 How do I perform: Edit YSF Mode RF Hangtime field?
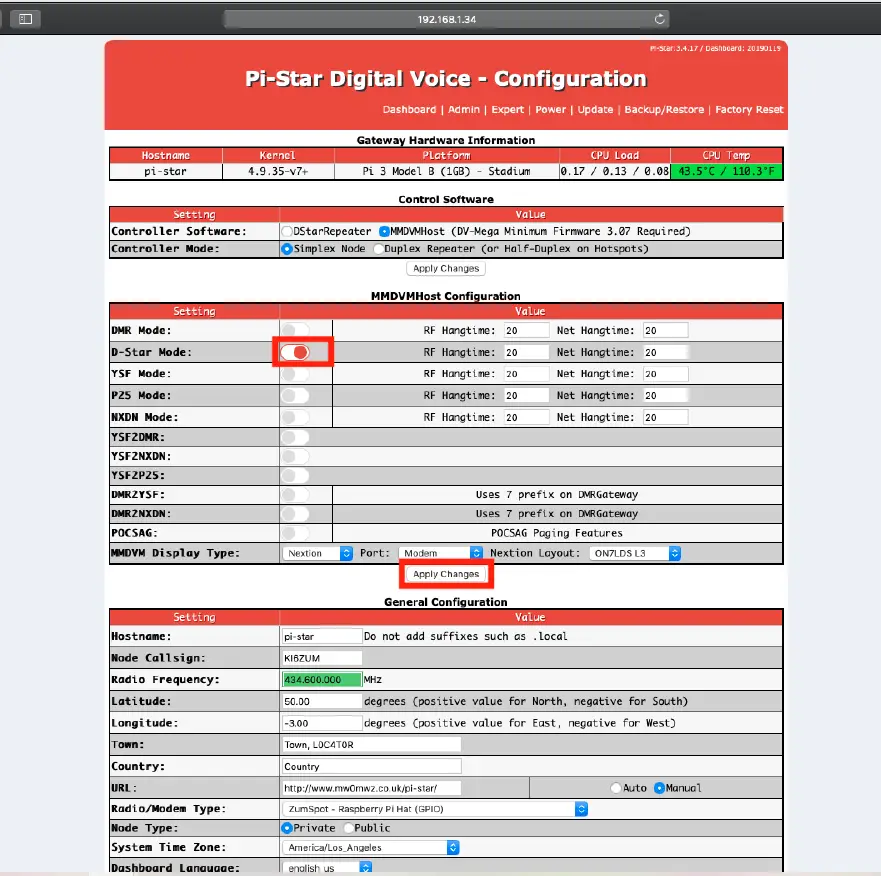point(526,374)
